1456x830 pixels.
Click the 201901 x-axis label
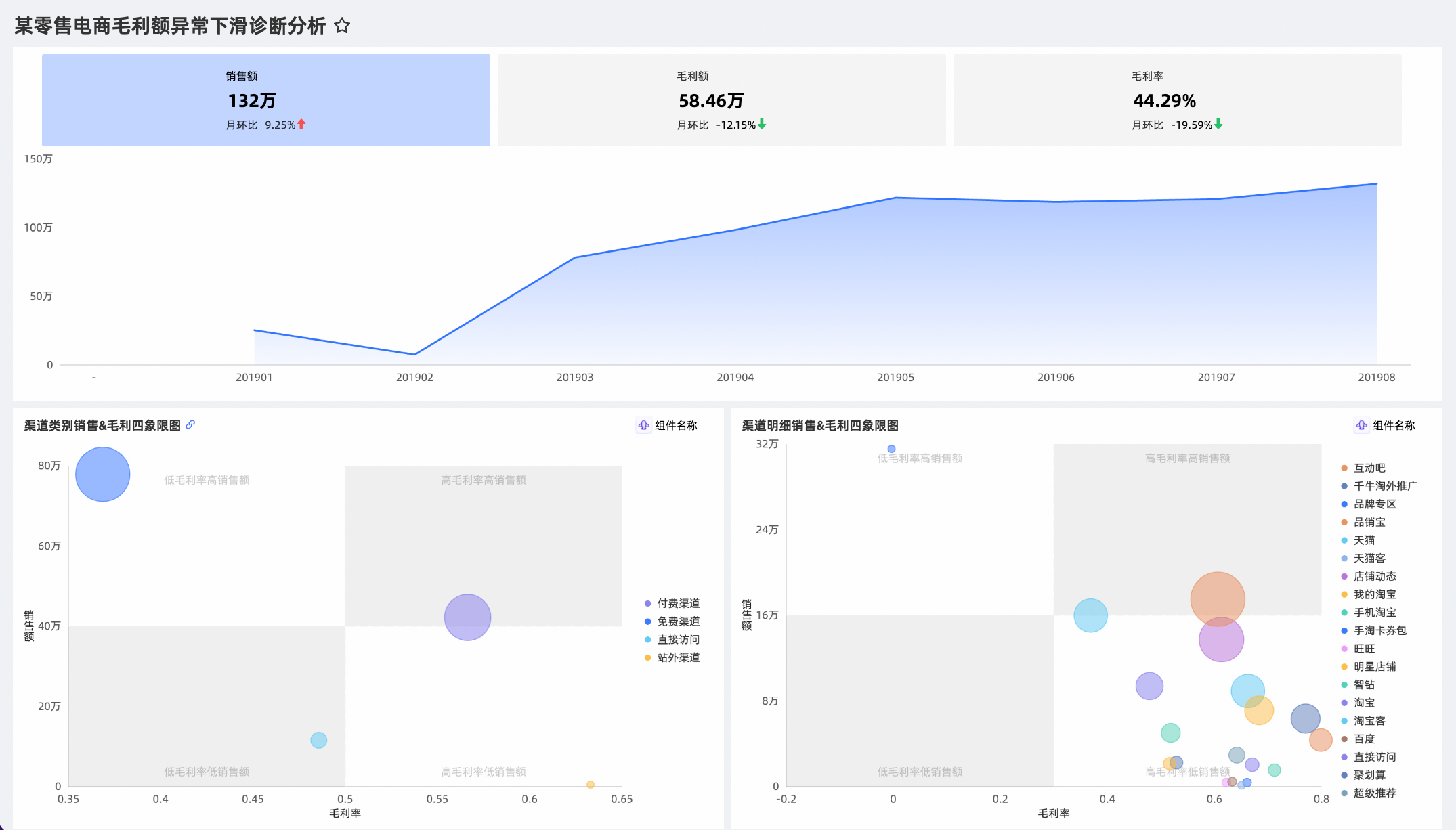click(x=254, y=377)
